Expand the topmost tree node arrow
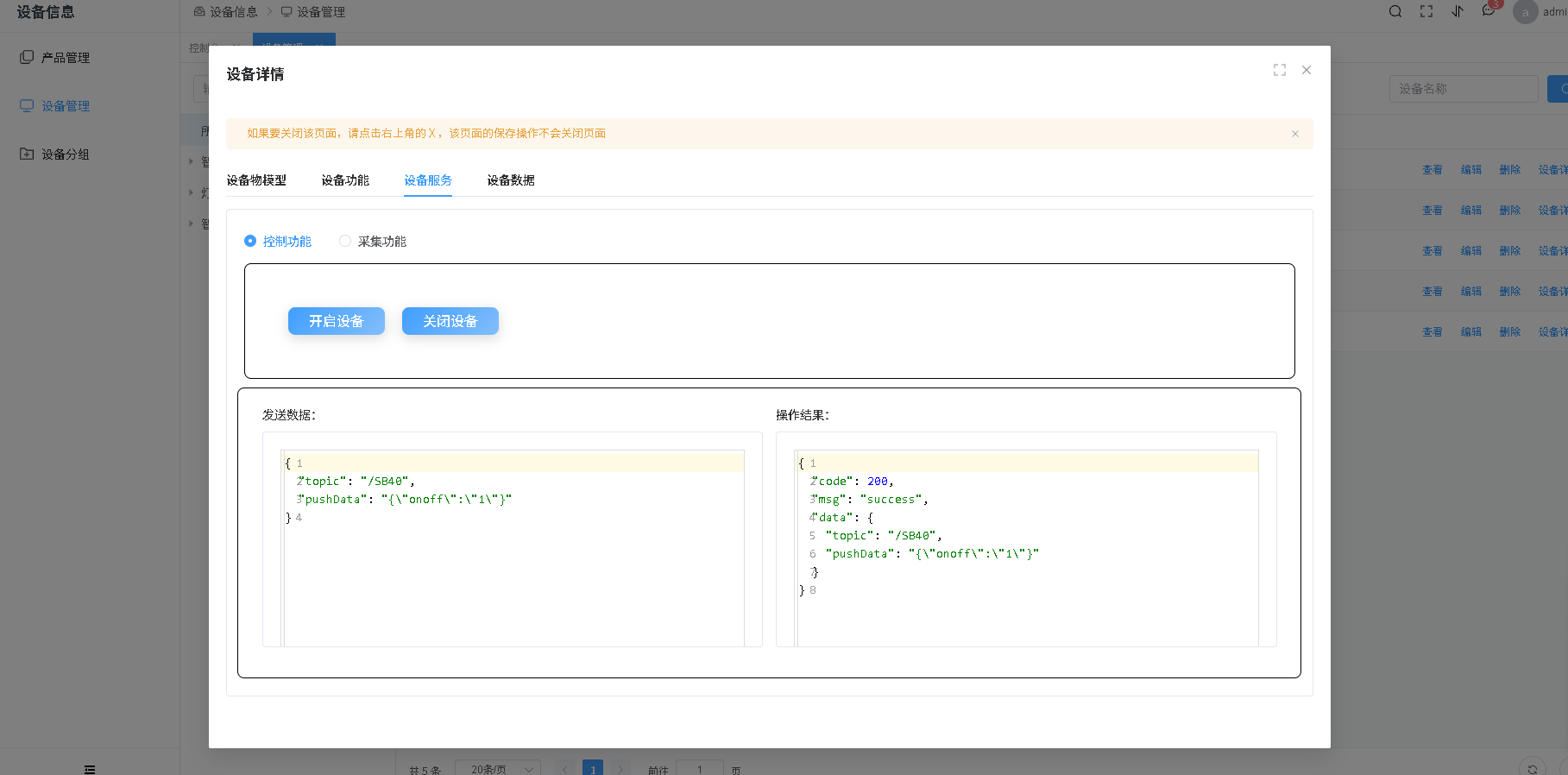 (x=192, y=161)
